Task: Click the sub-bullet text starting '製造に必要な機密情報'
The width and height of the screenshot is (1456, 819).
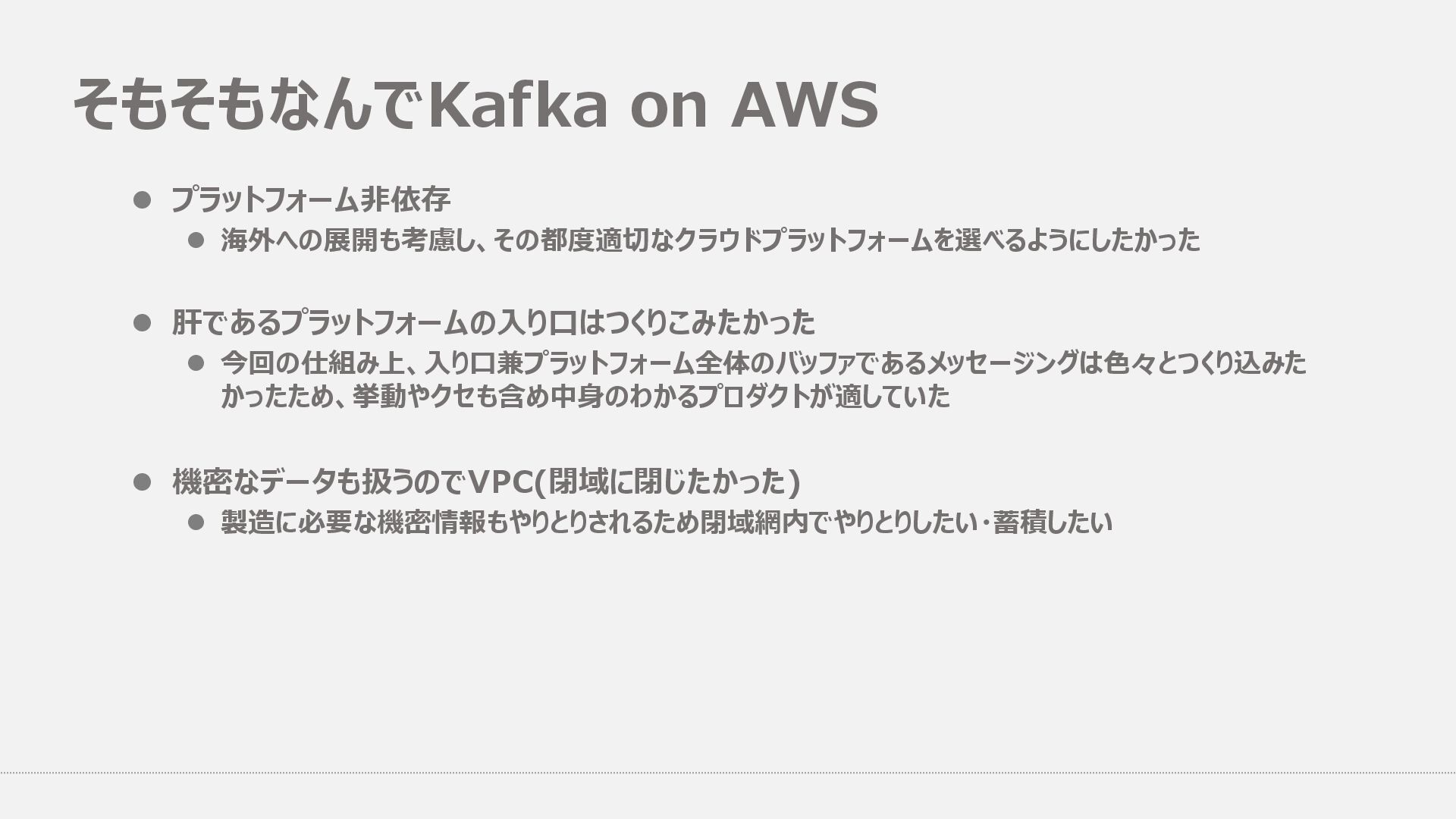Action: (x=667, y=522)
